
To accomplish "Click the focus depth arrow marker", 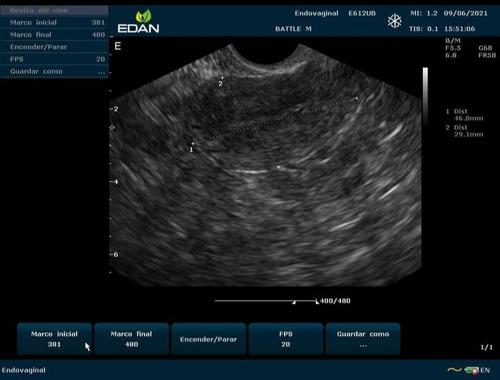I will click(x=112, y=128).
